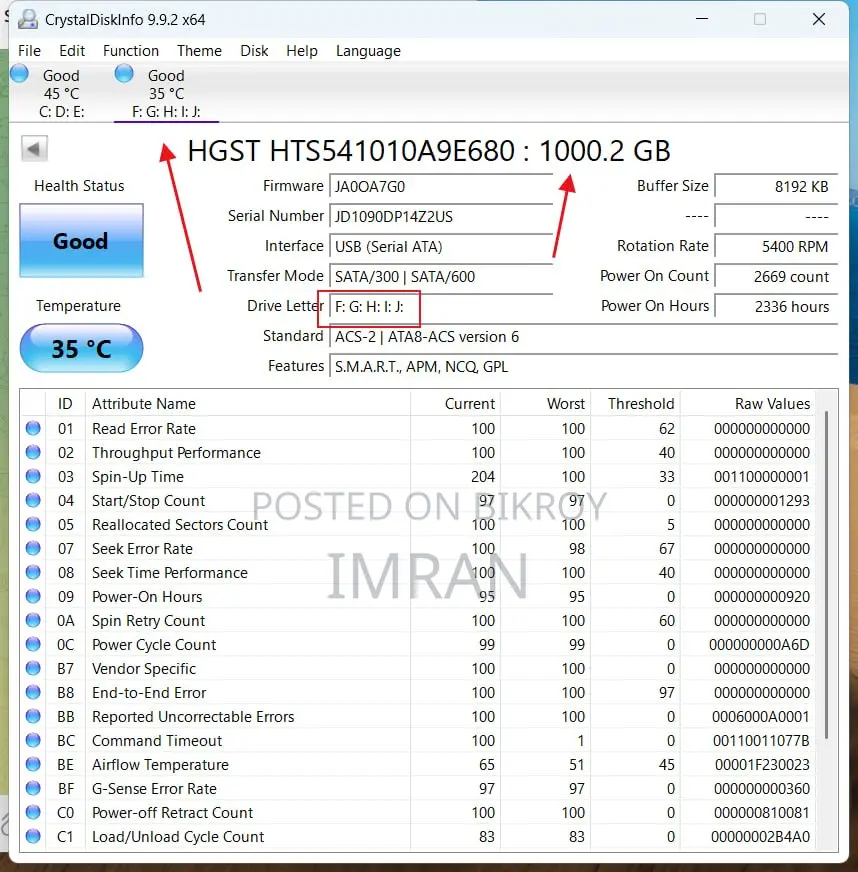Click the Drive Letter field
This screenshot has height=872, width=858.
[x=441, y=306]
